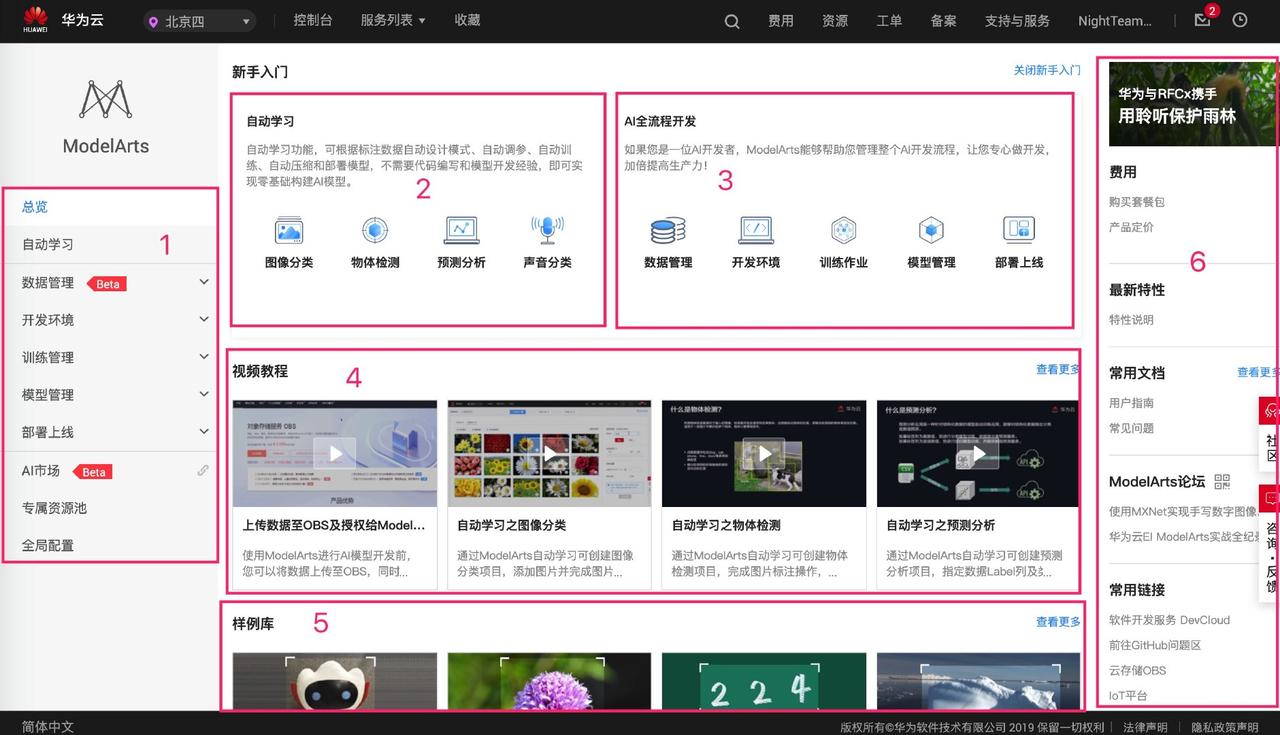Open the 用聆听保护雨林 banner image
Screen dimensions: 1280x735
(x=1191, y=104)
